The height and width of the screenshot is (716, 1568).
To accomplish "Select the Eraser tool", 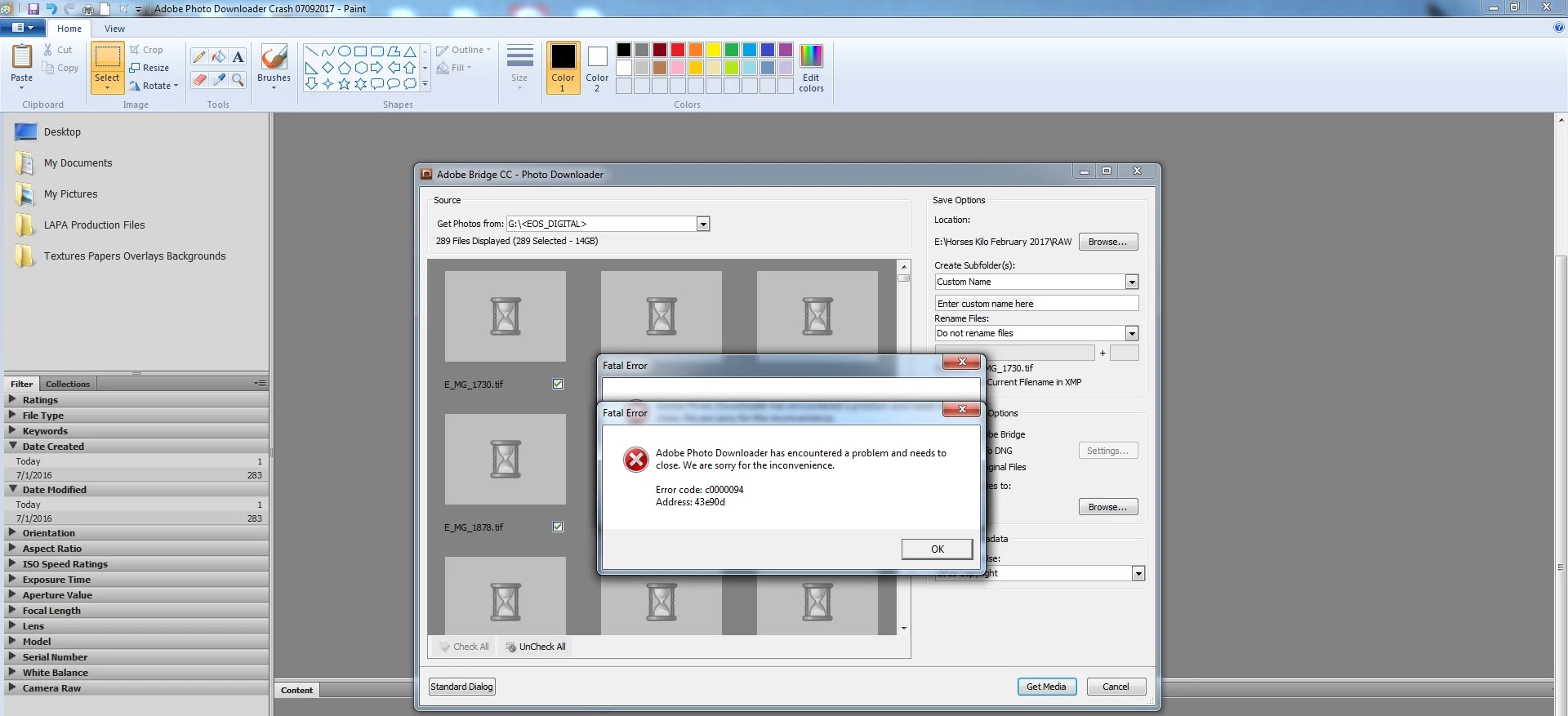I will 199,79.
